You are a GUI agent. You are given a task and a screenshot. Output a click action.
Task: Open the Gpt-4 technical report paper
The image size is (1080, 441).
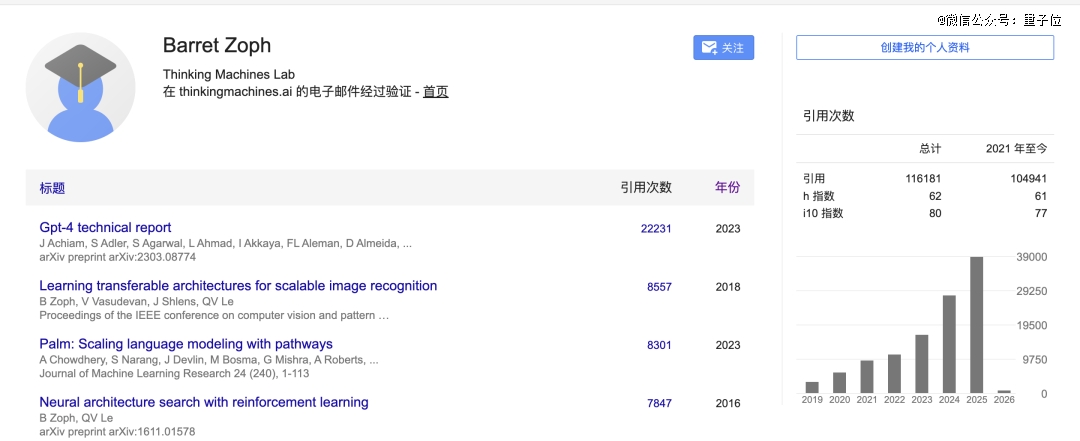coord(105,227)
